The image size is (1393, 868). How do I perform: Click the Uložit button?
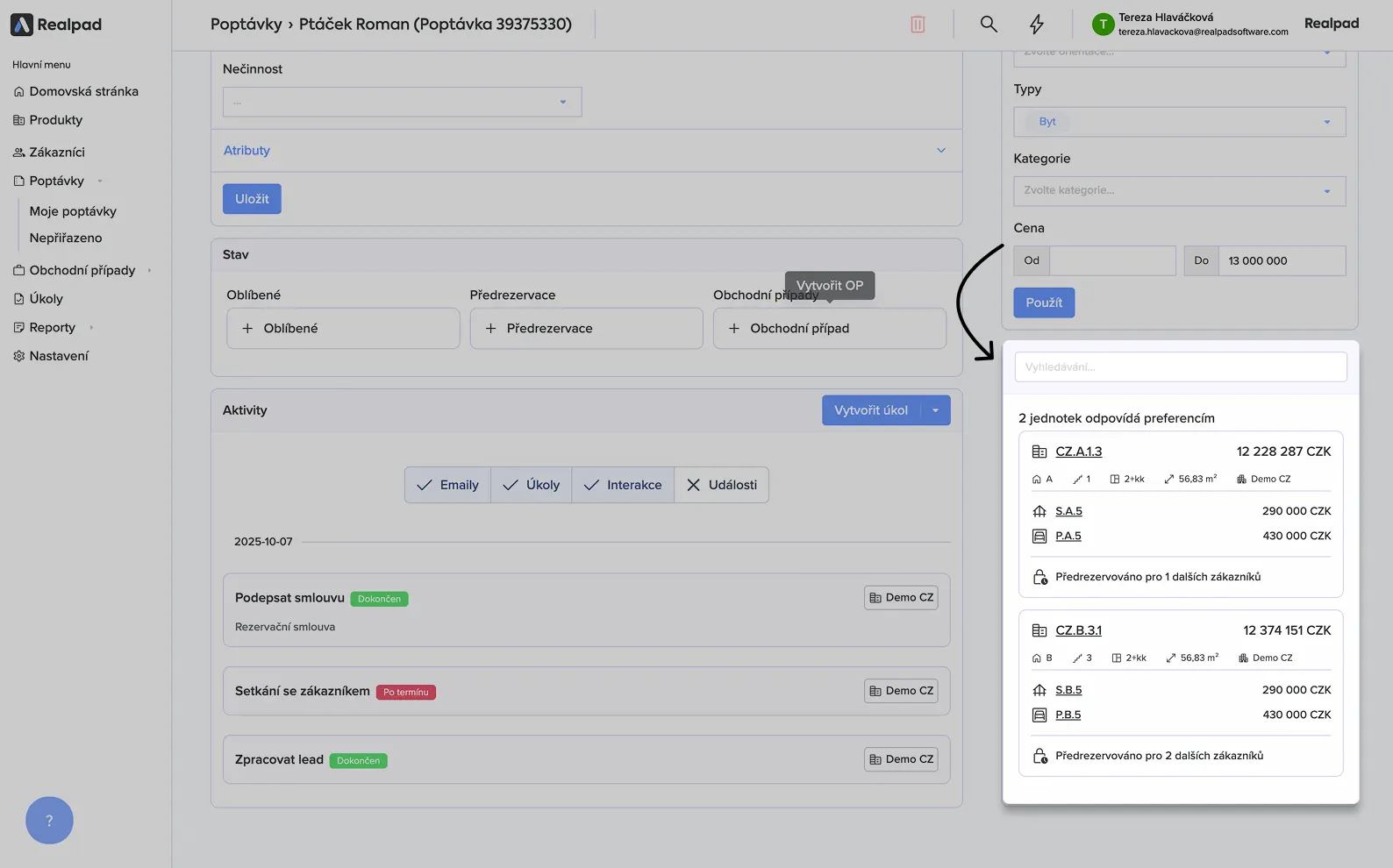point(252,199)
